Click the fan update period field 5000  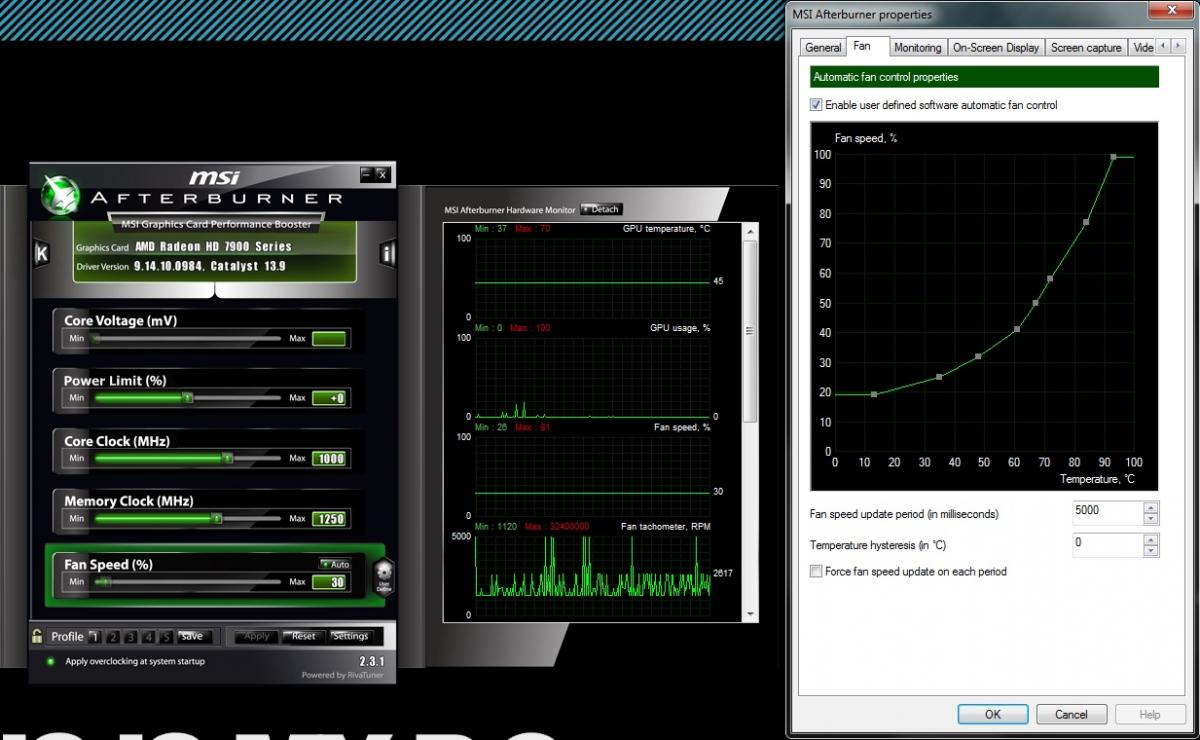(1107, 512)
